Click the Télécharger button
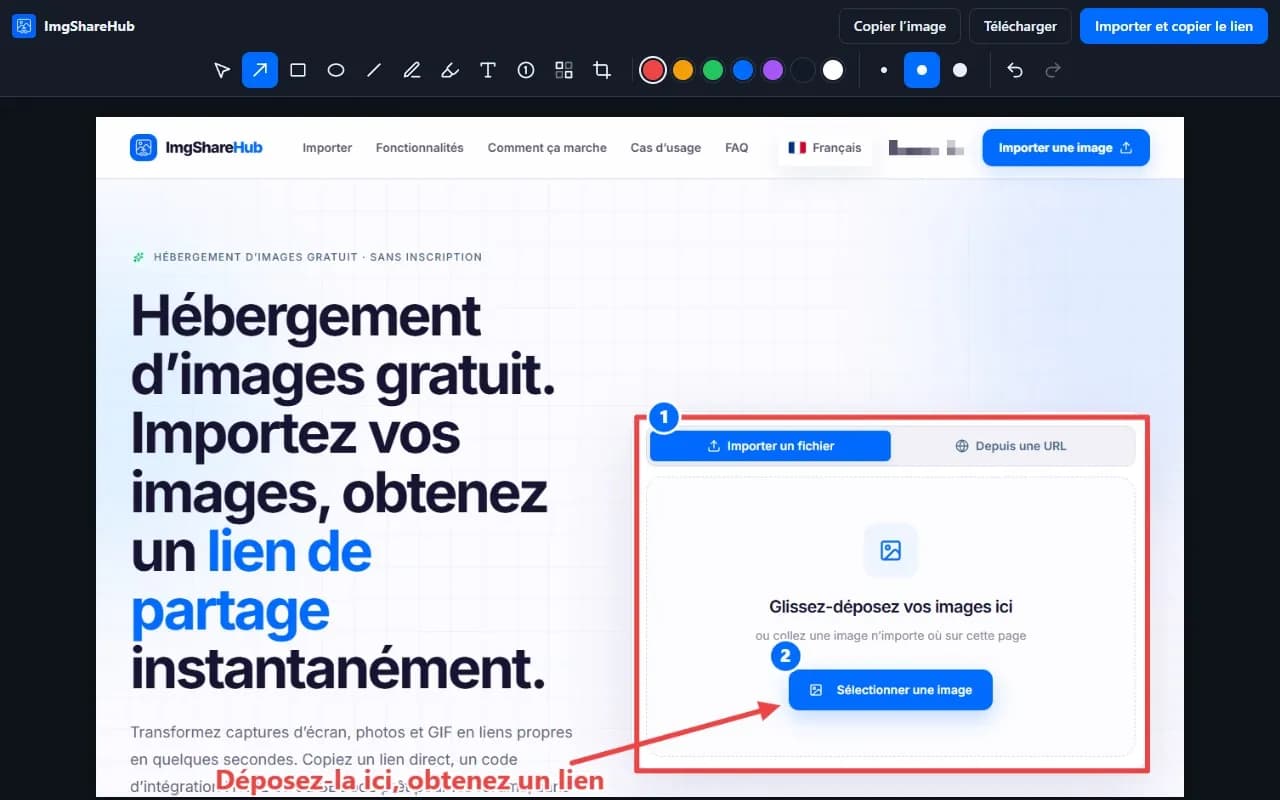Image resolution: width=1280 pixels, height=800 pixels. (x=1020, y=26)
